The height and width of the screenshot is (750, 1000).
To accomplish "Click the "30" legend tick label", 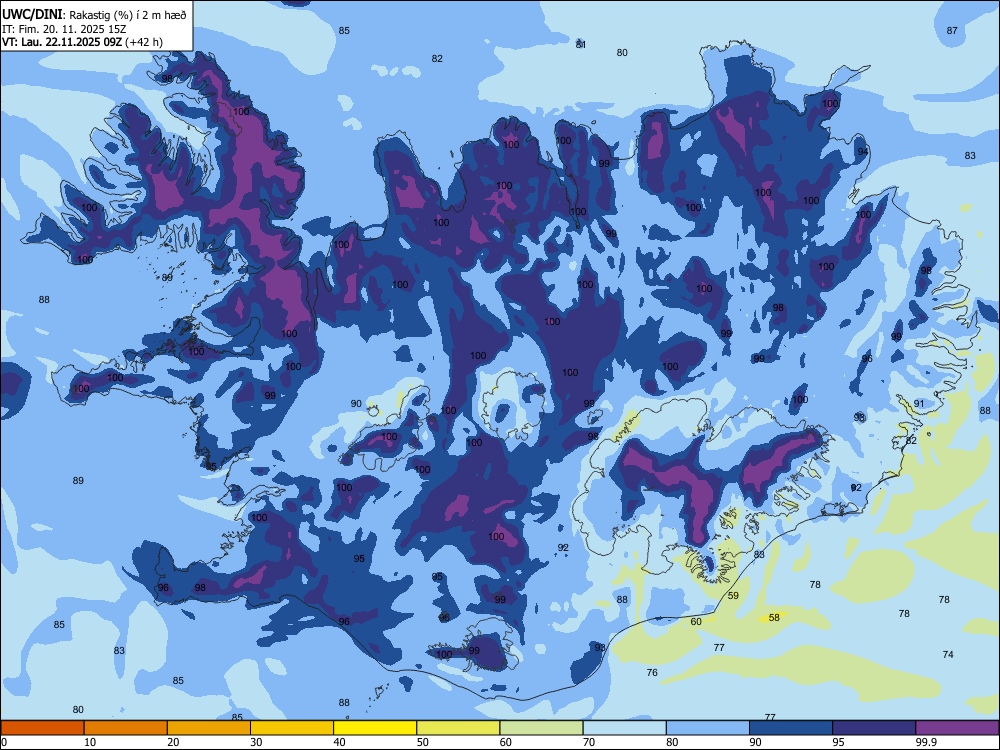I will 256,742.
